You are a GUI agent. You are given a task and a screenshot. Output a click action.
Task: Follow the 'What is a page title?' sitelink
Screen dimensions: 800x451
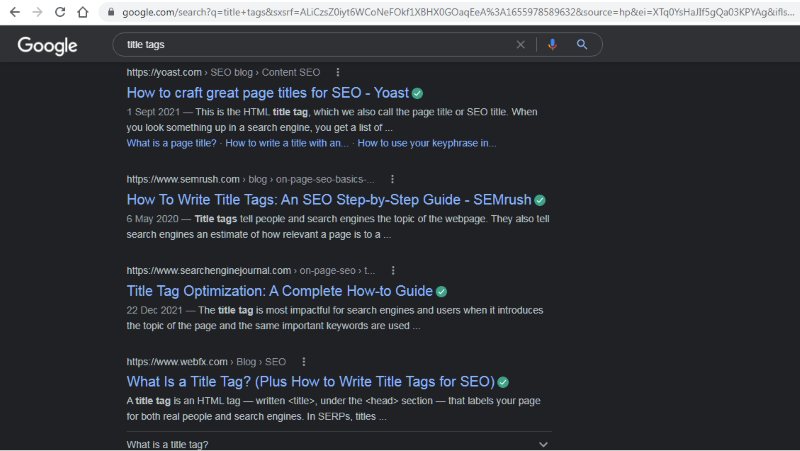tap(171, 143)
